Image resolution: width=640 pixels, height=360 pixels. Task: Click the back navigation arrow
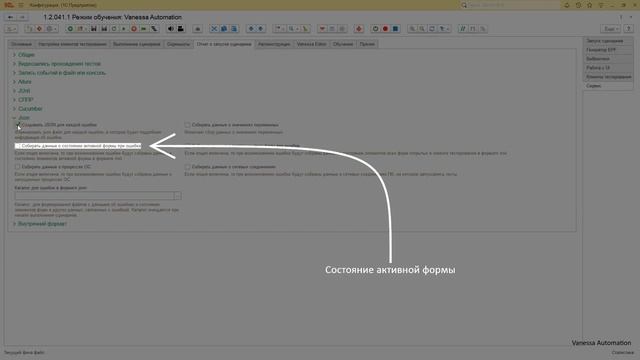(11, 17)
